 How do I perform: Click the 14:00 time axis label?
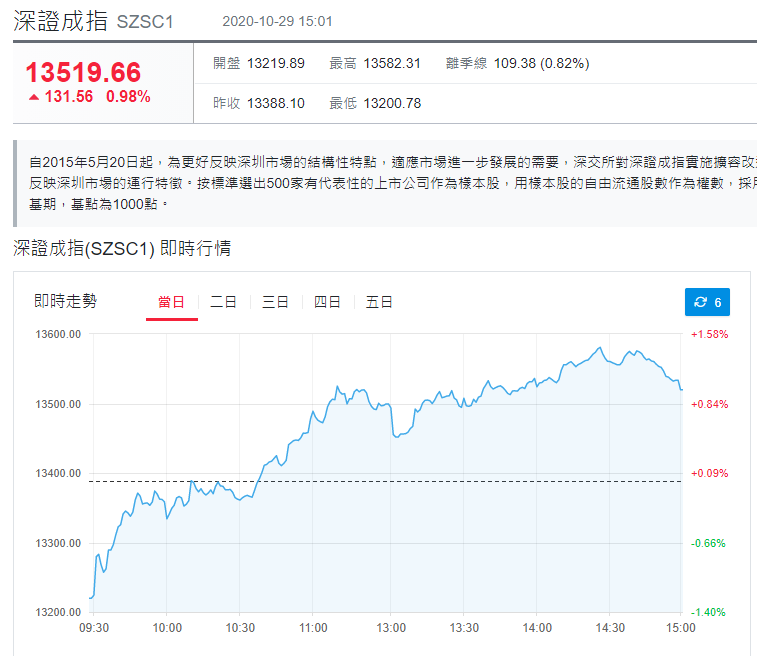[537, 628]
